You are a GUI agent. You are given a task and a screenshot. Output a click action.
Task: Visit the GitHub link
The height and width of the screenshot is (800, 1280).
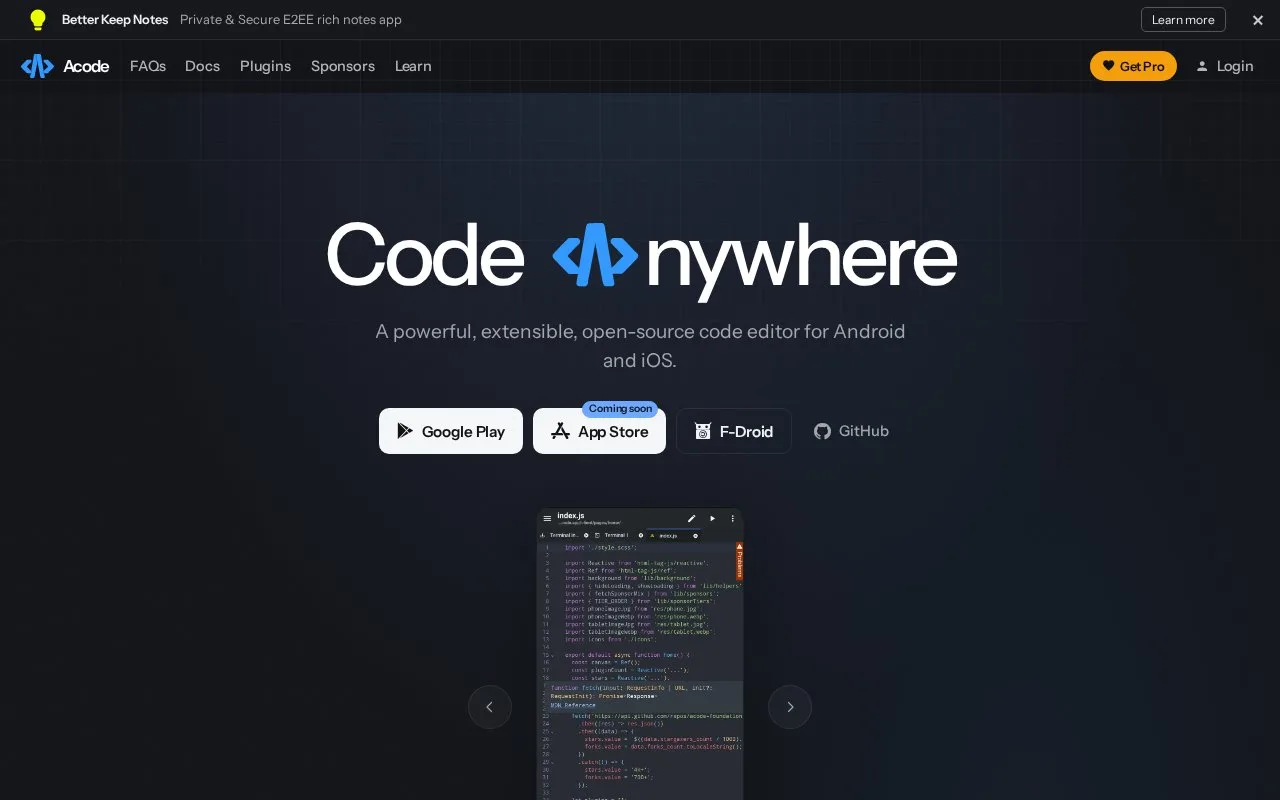pos(851,431)
